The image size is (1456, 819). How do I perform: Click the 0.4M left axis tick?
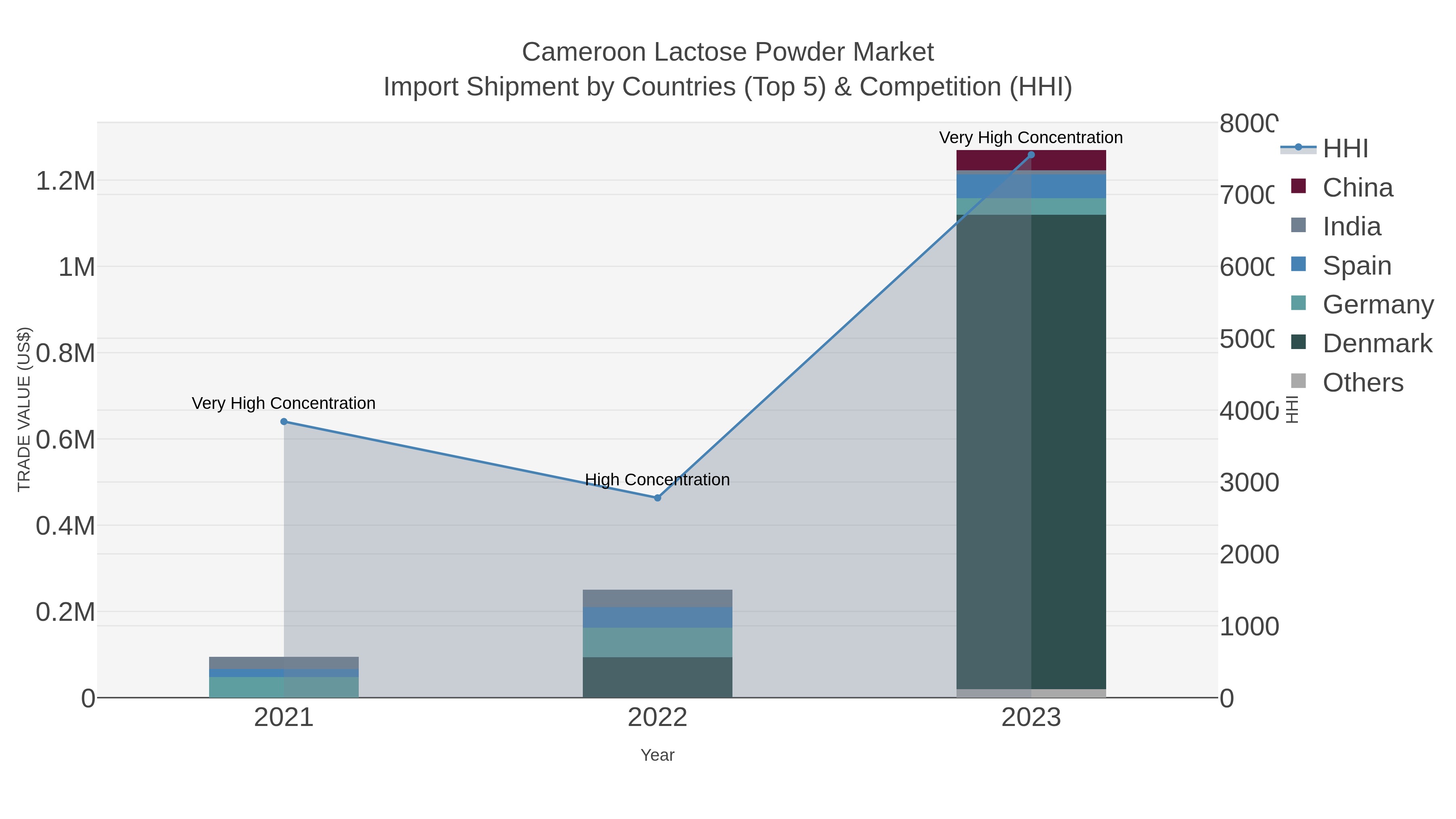[66, 526]
